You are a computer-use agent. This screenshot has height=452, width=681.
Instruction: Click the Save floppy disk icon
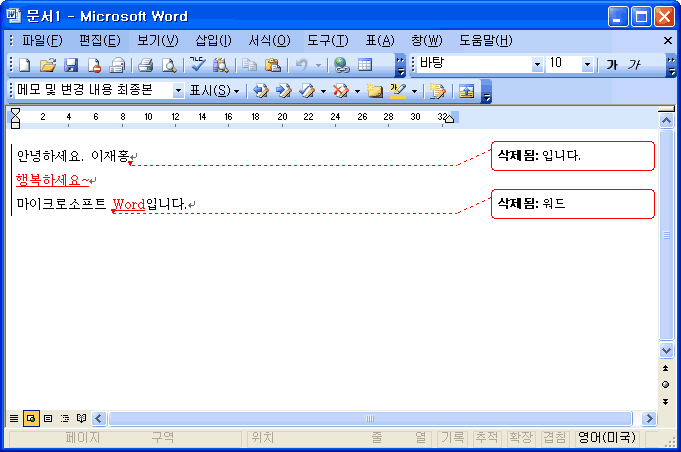71,65
